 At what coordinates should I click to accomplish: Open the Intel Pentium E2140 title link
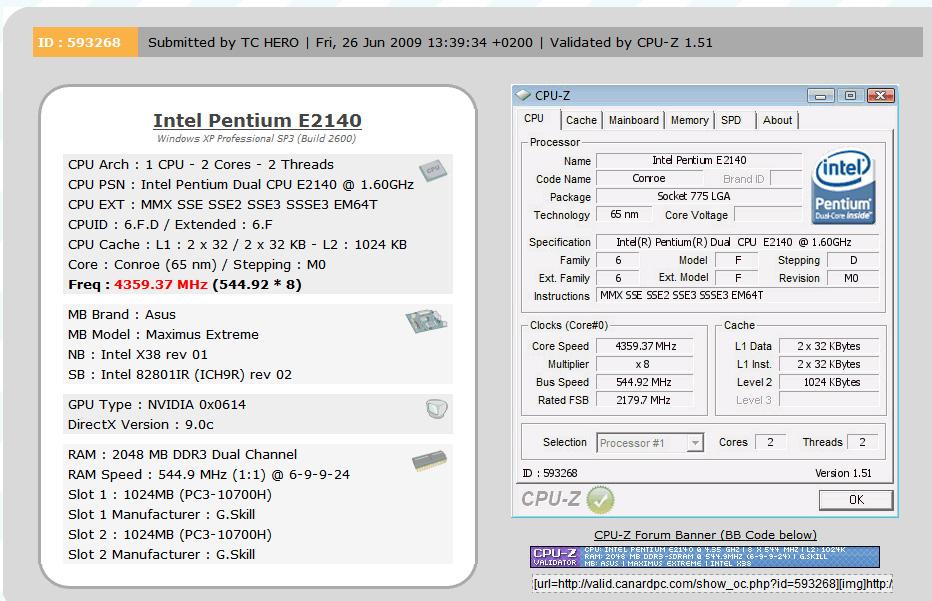[257, 121]
